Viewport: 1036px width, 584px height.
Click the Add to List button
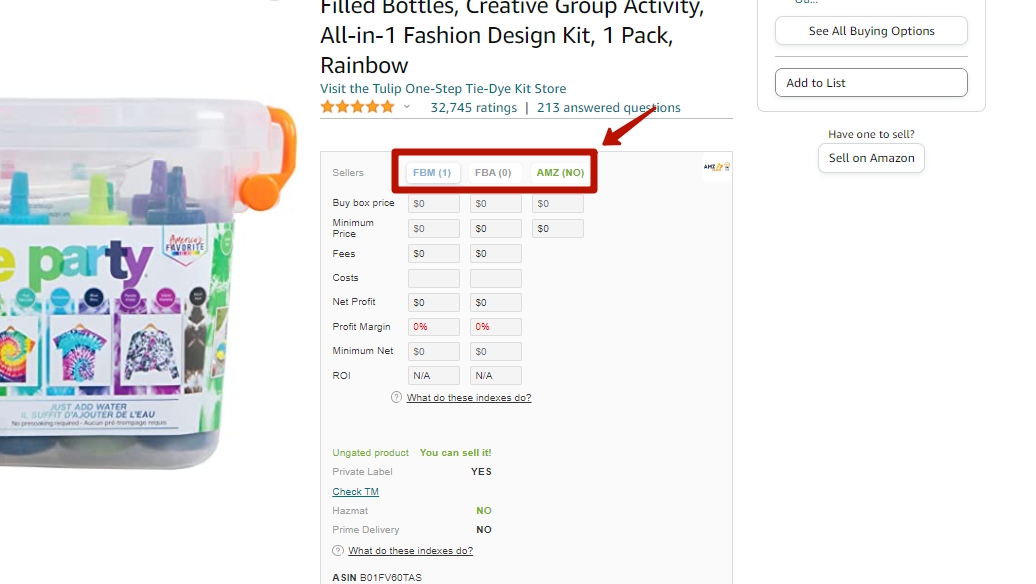[x=870, y=82]
